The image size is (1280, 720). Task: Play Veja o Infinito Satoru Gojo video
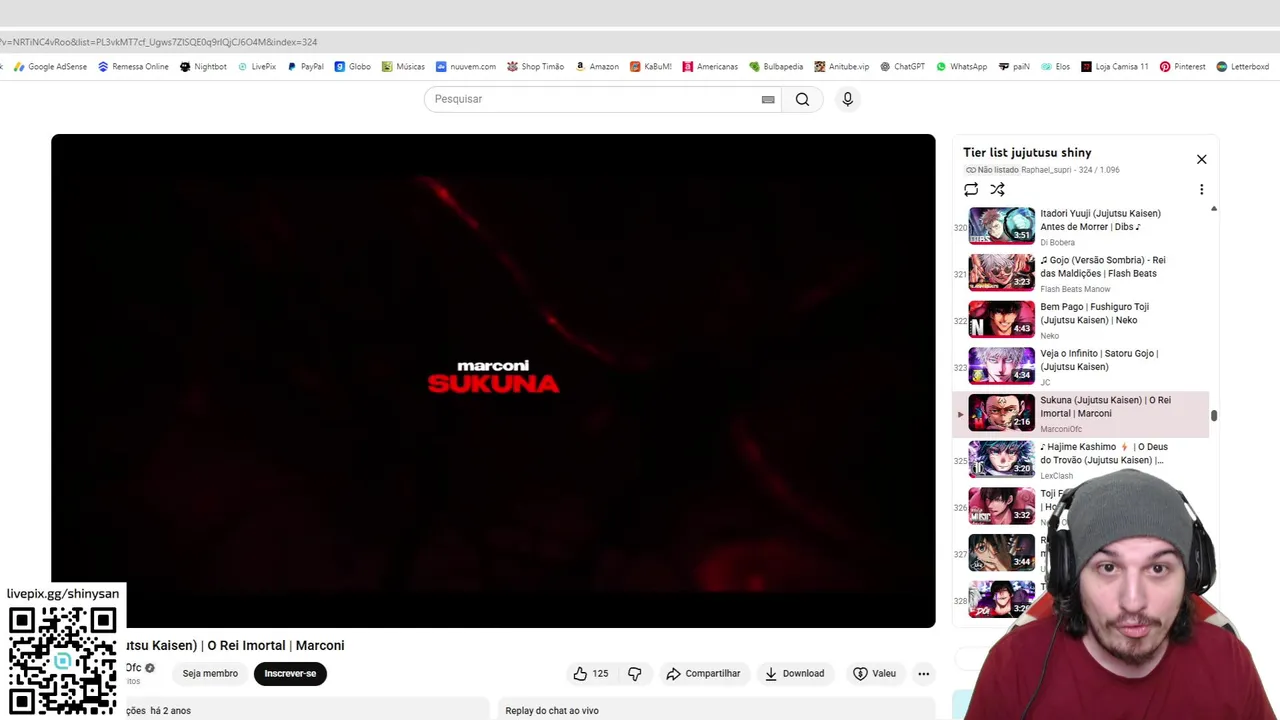[1081, 367]
